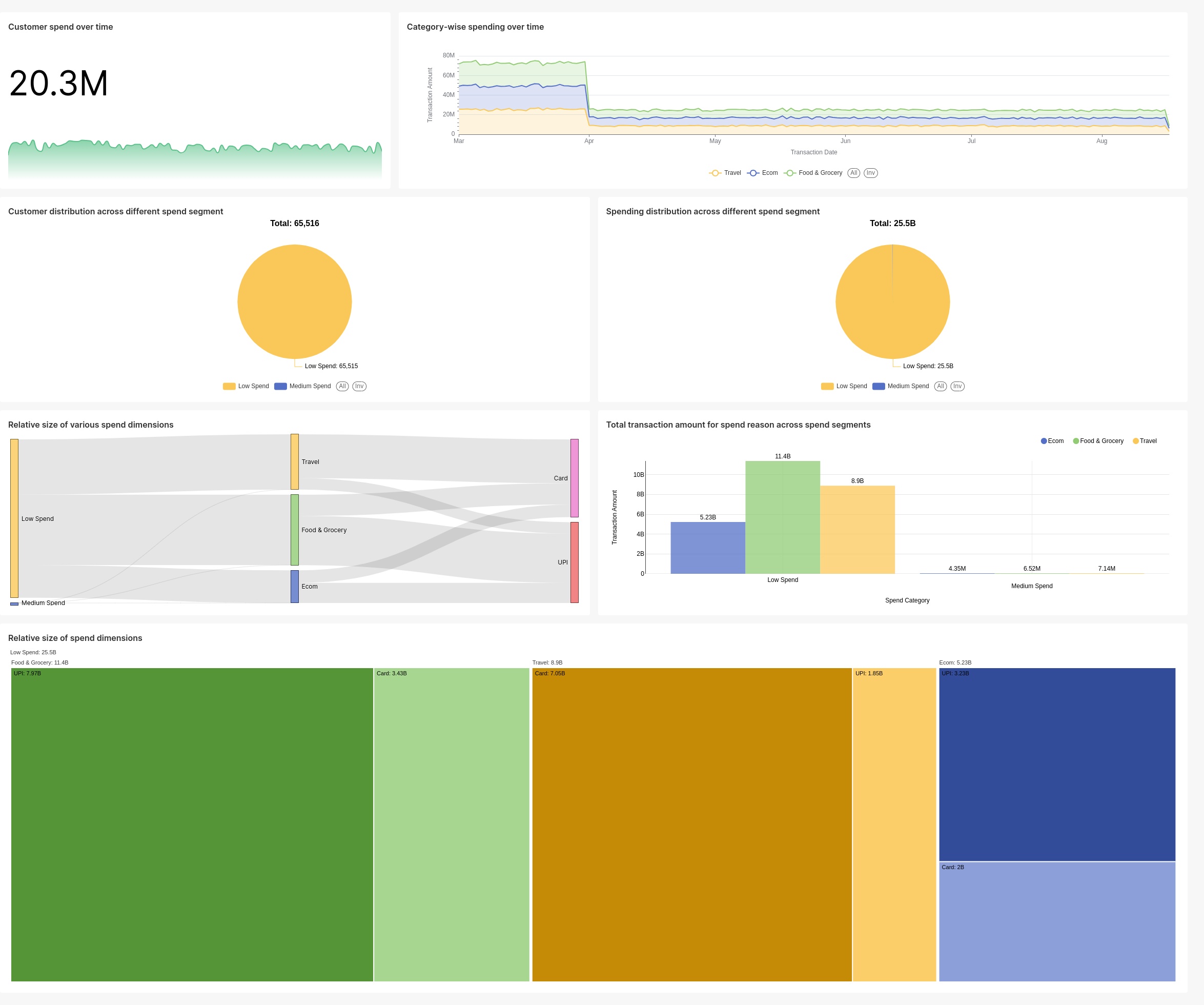Click the spending distribution pie slice
Image resolution: width=1204 pixels, height=1005 pixels.
(893, 301)
